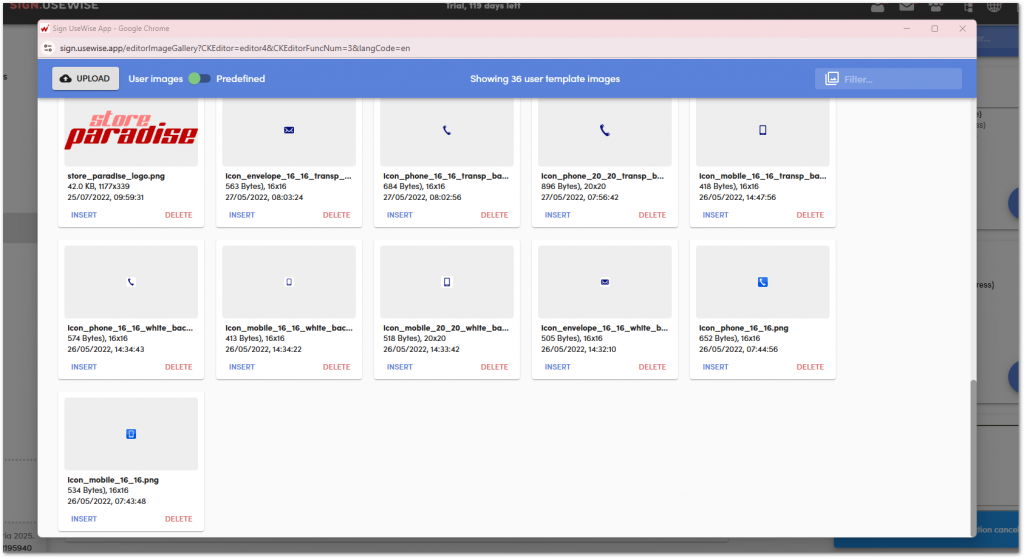Click the white background envelope icon image
Image resolution: width=1024 pixels, height=558 pixels.
tap(604, 282)
